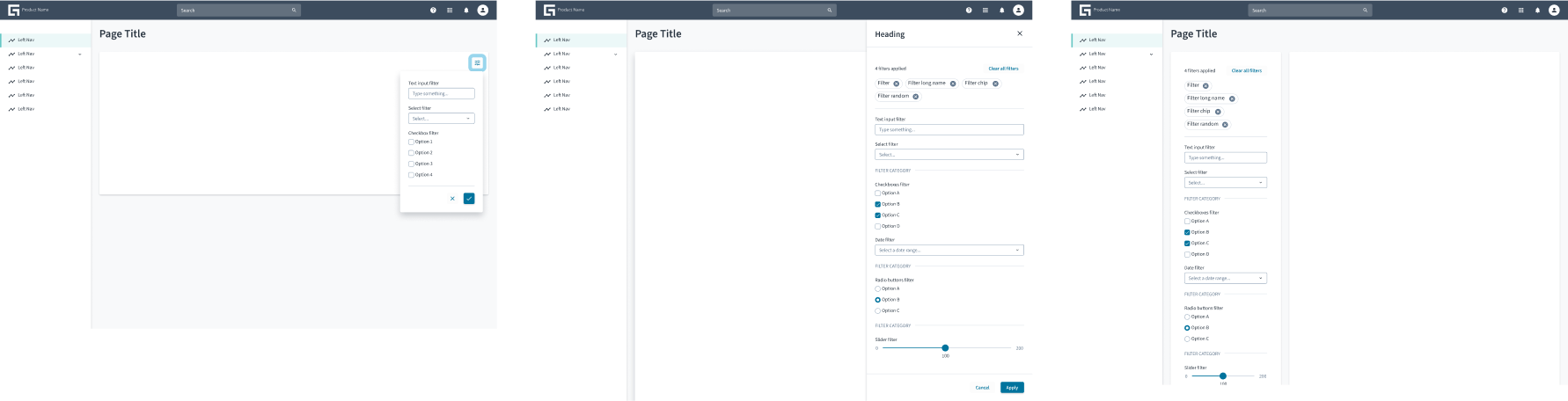The image size is (1568, 401).
Task: Remove 'Filter random' chip in Heading drawer
Action: (x=916, y=97)
